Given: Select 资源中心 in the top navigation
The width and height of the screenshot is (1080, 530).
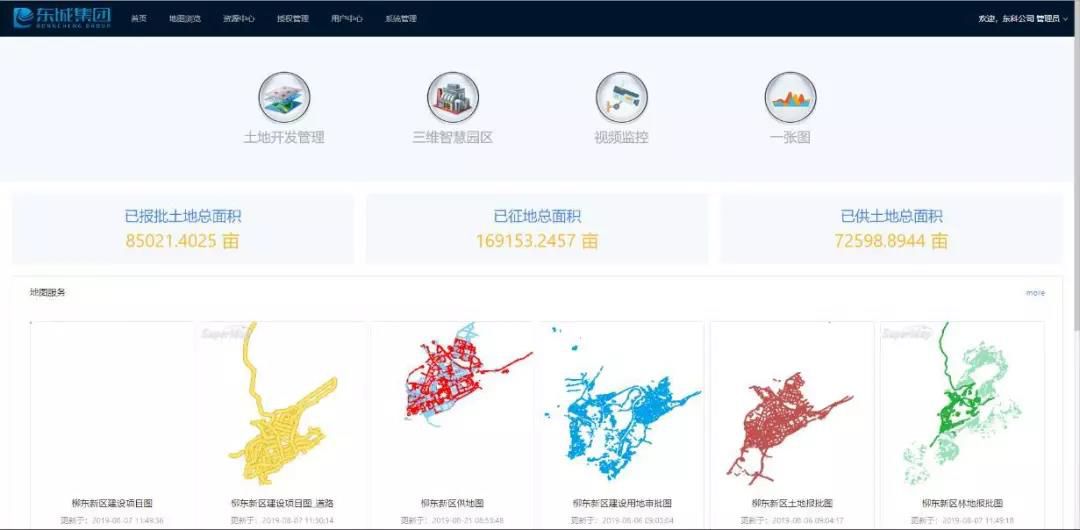Looking at the screenshot, I should [x=239, y=19].
